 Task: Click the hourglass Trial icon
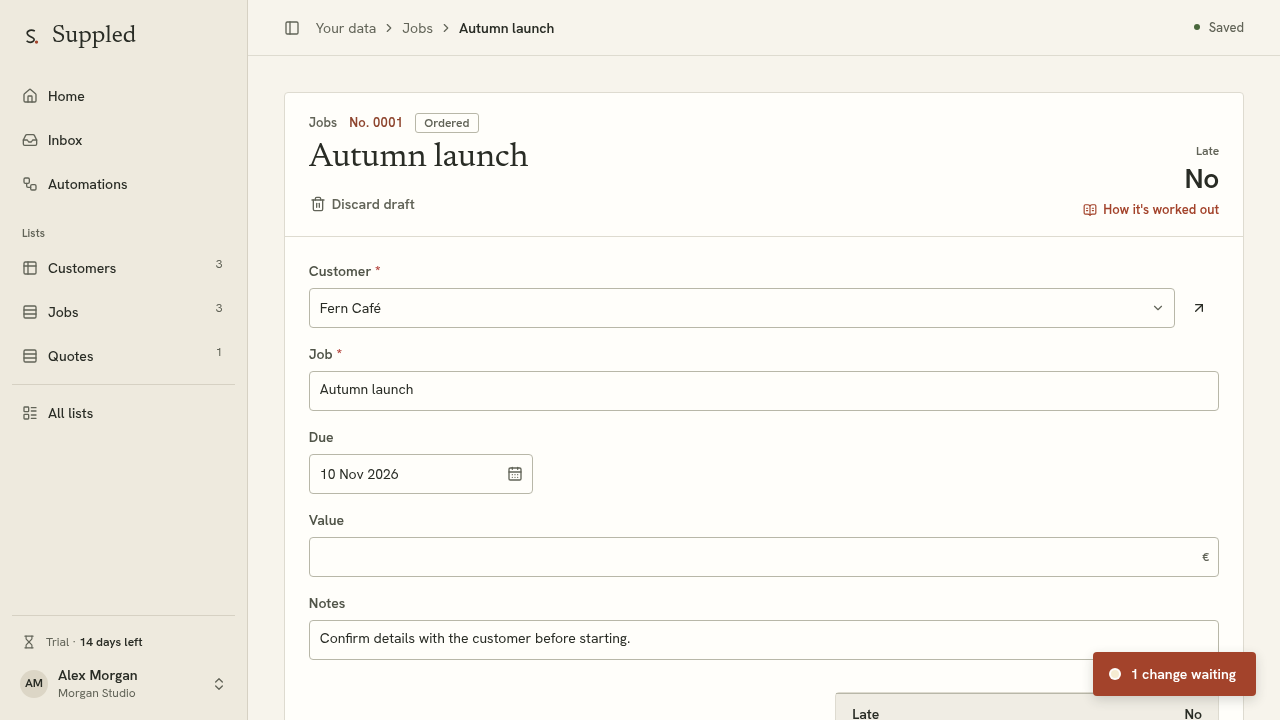tap(29, 642)
